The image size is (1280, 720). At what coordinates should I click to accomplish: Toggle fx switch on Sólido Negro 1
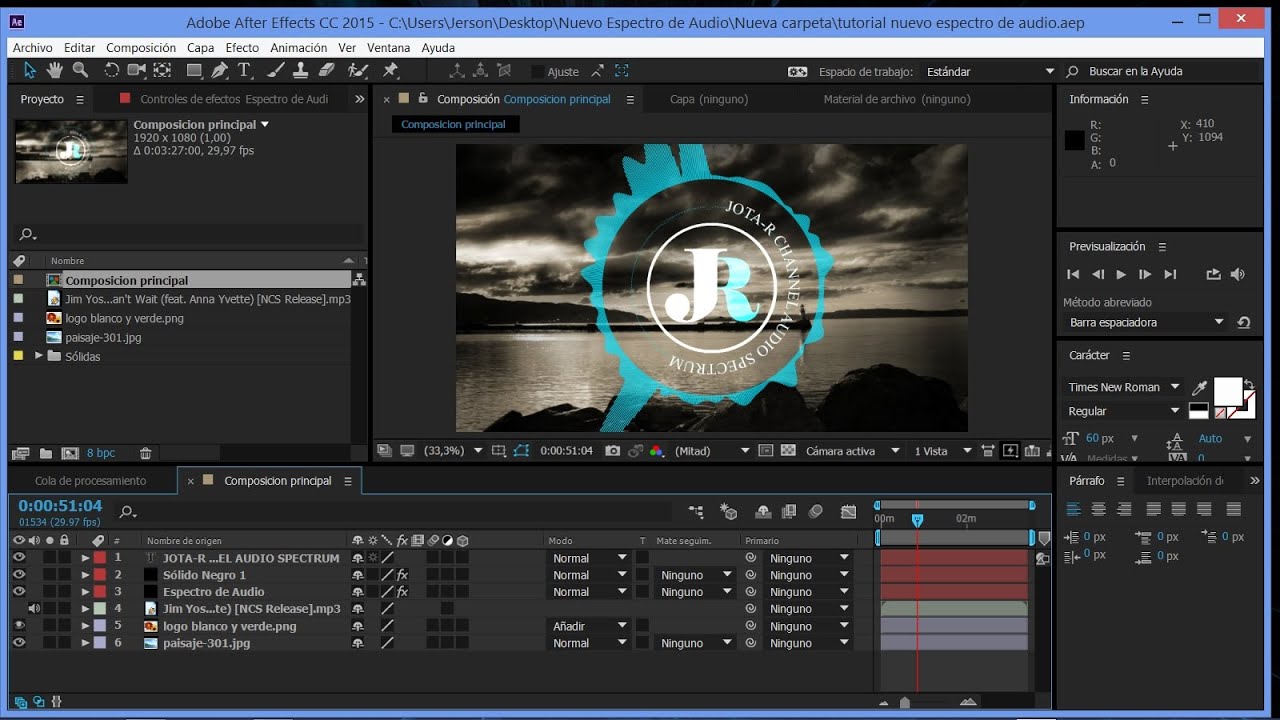click(402, 575)
